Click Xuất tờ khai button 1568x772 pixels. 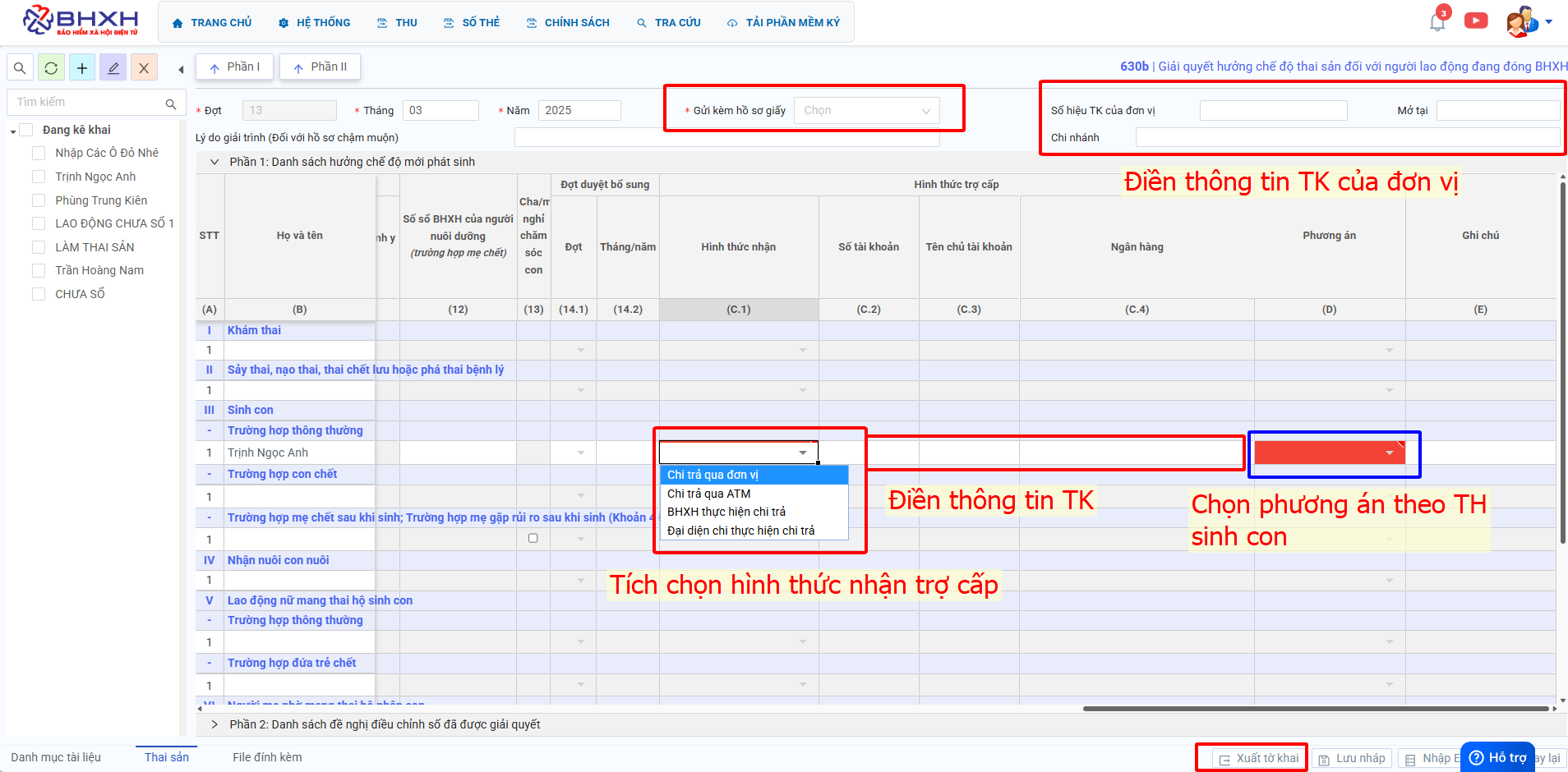pos(1259,758)
